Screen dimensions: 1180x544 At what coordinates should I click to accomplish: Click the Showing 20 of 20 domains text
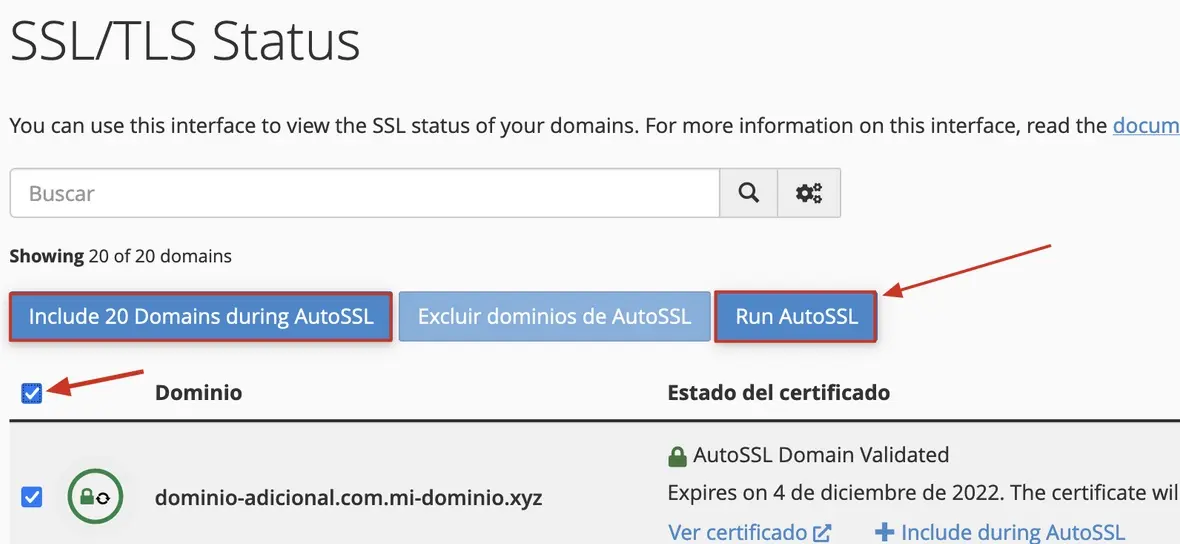[x=120, y=257]
